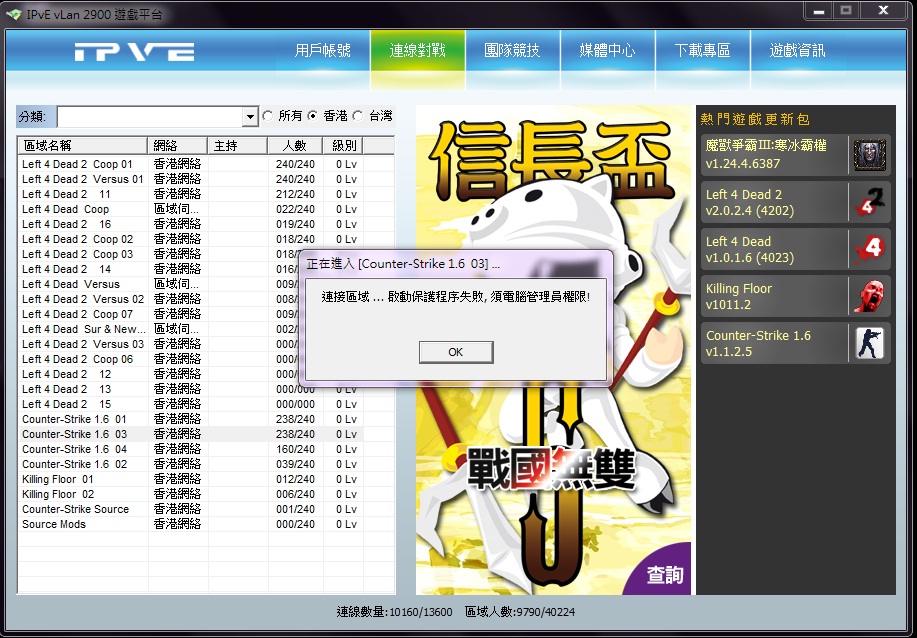Select the Left 4 Dead 2 Coop 06 row
The height and width of the screenshot is (638, 917).
(159, 359)
